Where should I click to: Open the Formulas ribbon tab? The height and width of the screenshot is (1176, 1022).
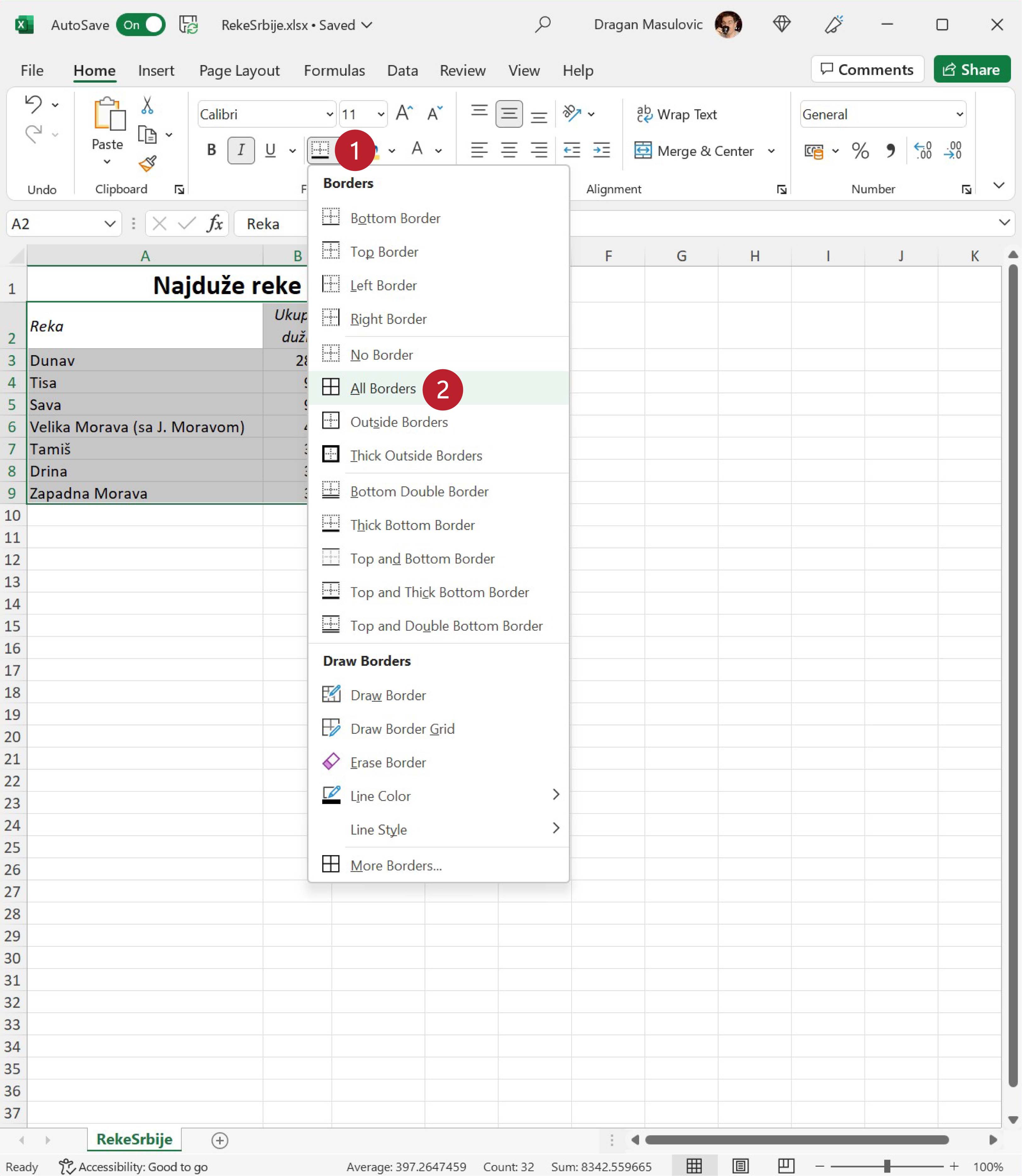tap(334, 70)
